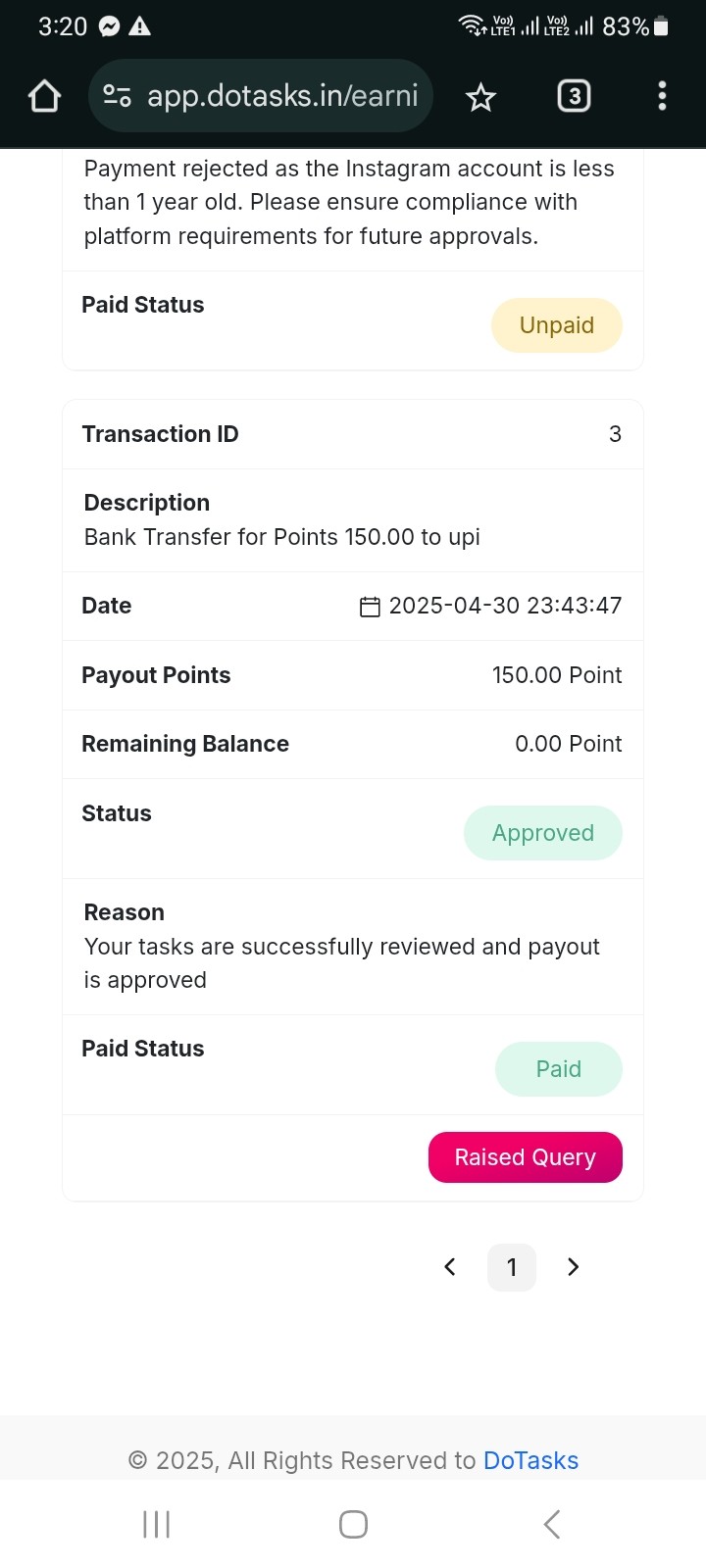
Task: Tap Android recent apps navigation icon
Action: pyautogui.click(x=157, y=1524)
